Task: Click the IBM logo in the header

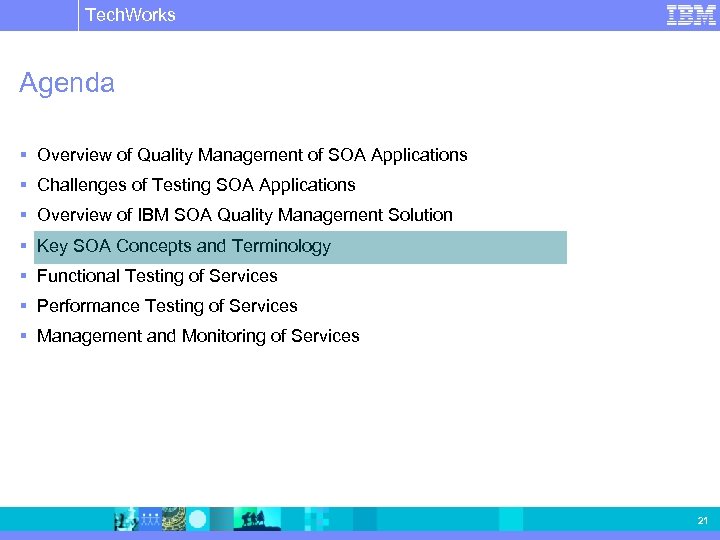Action: 691,15
